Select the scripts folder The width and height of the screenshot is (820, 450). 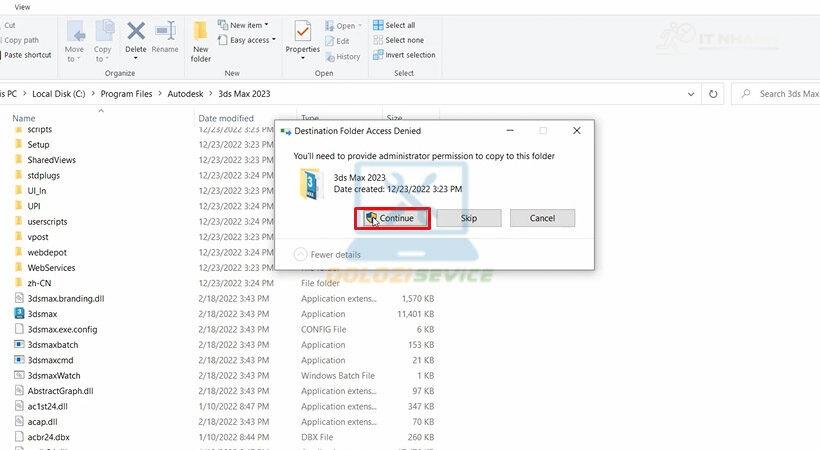tap(40, 129)
